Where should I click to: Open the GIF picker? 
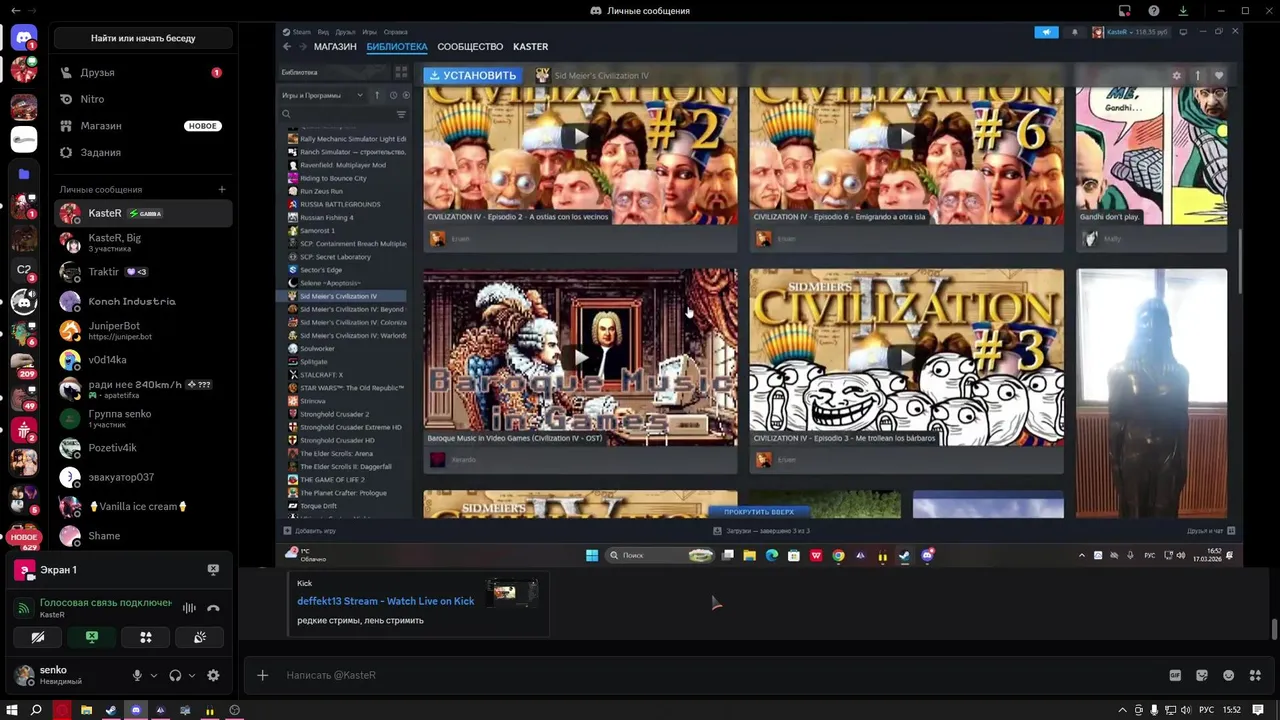pyautogui.click(x=1175, y=675)
